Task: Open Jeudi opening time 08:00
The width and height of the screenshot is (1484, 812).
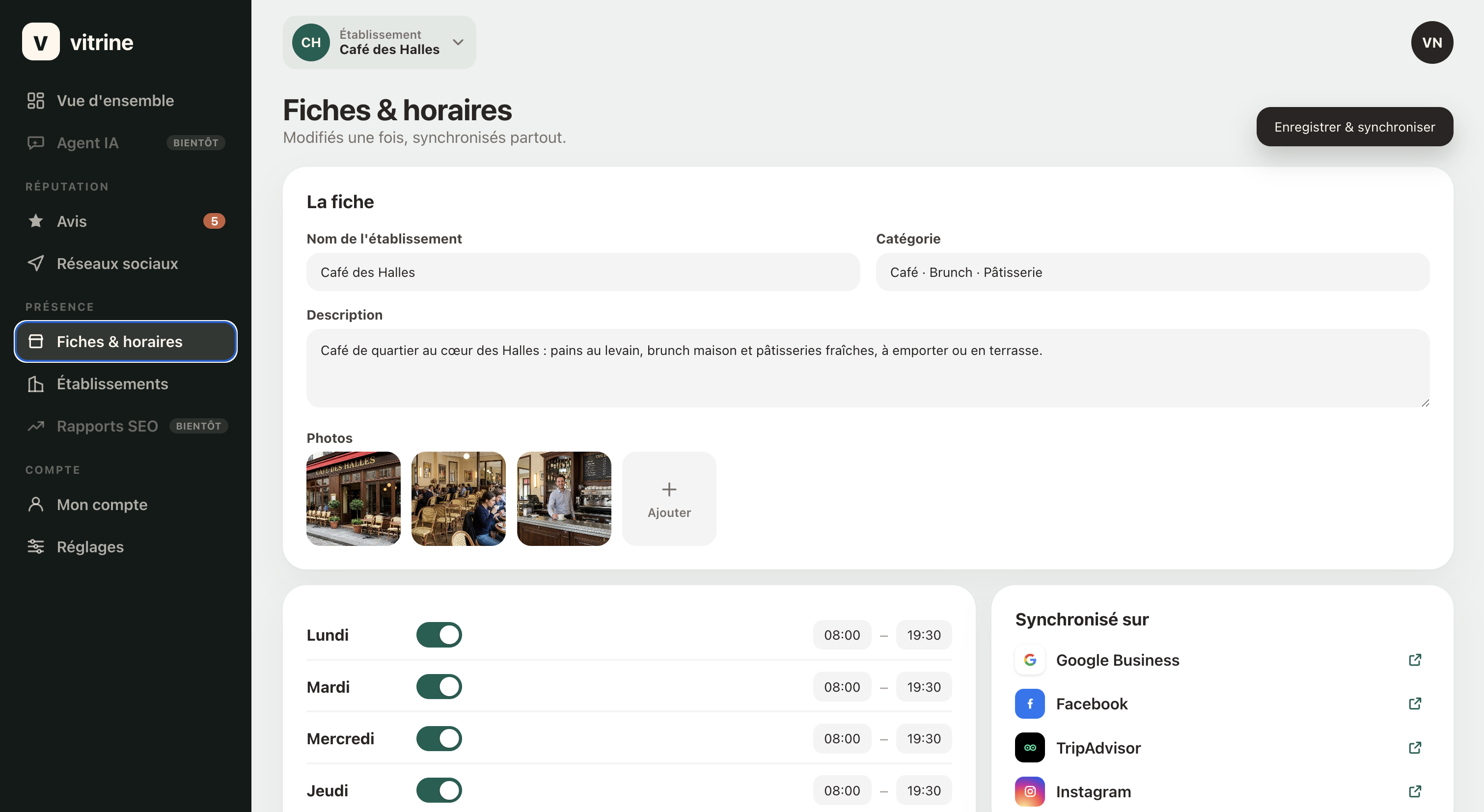Action: click(842, 790)
